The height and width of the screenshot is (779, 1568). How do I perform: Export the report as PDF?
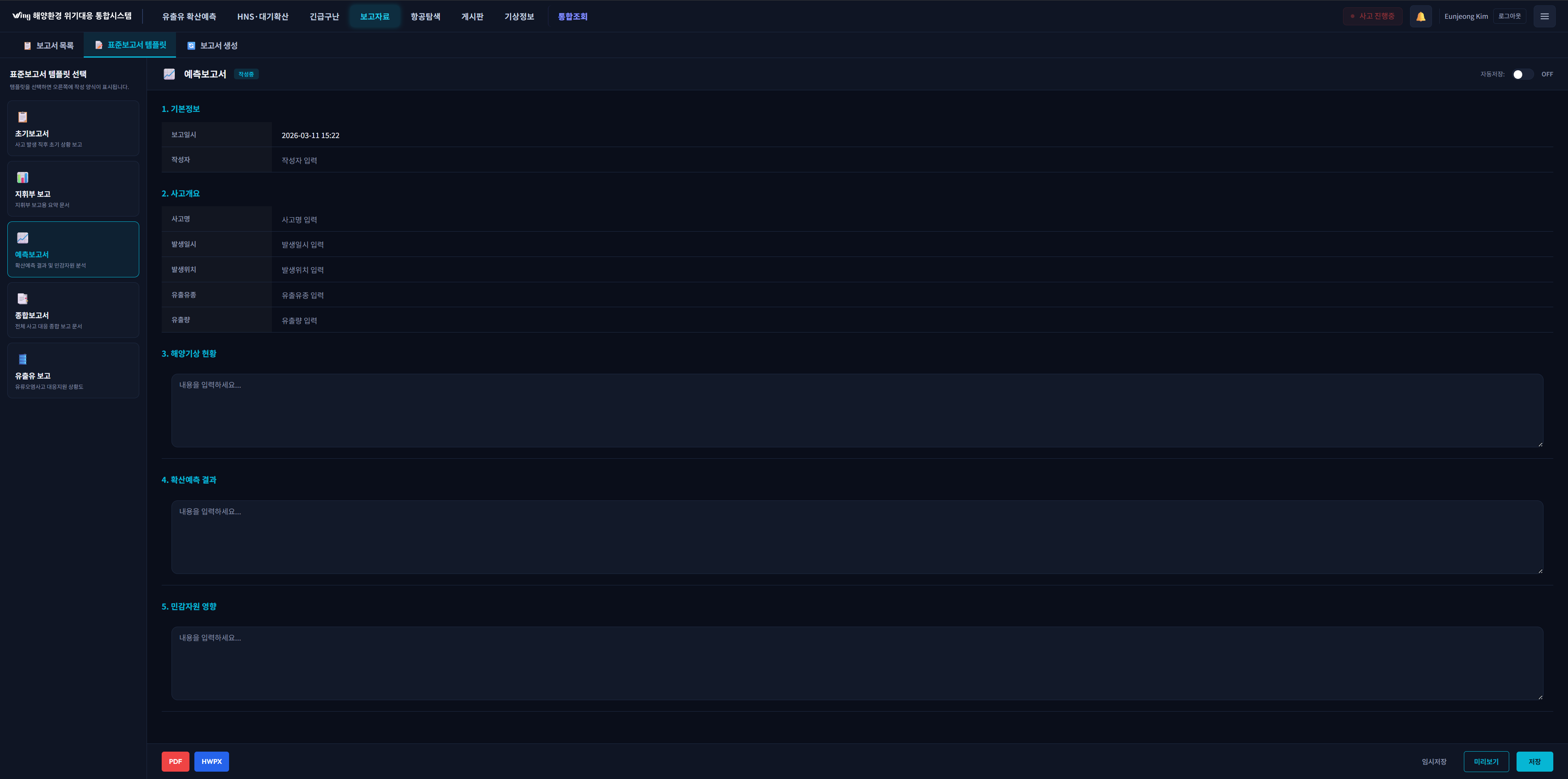coord(175,761)
